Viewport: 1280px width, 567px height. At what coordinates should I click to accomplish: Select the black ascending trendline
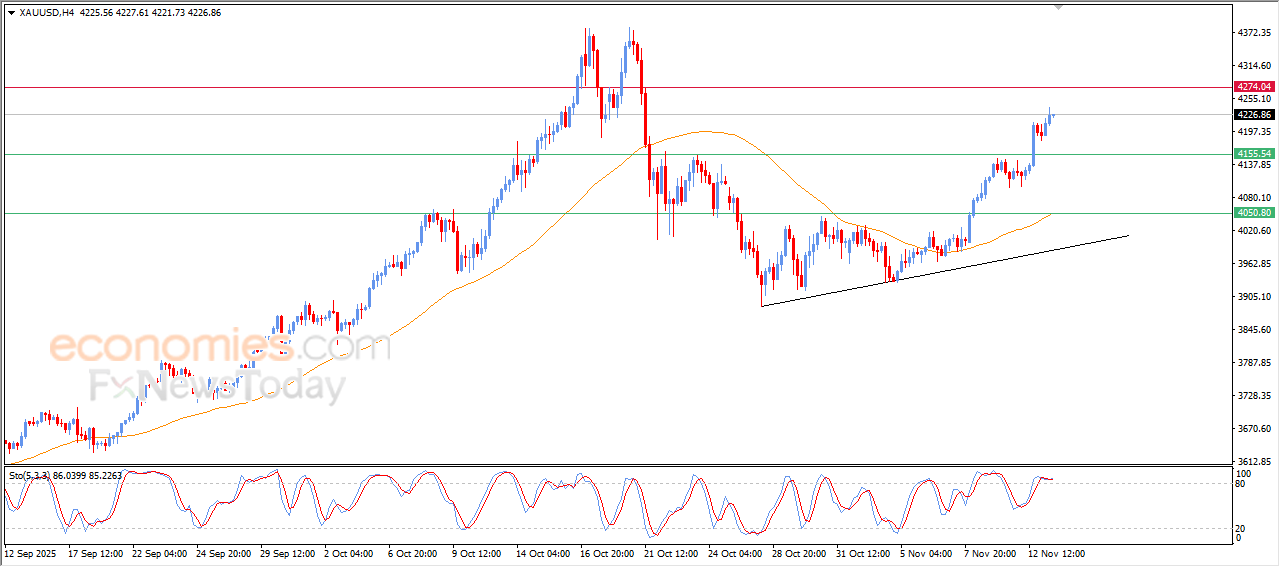945,271
